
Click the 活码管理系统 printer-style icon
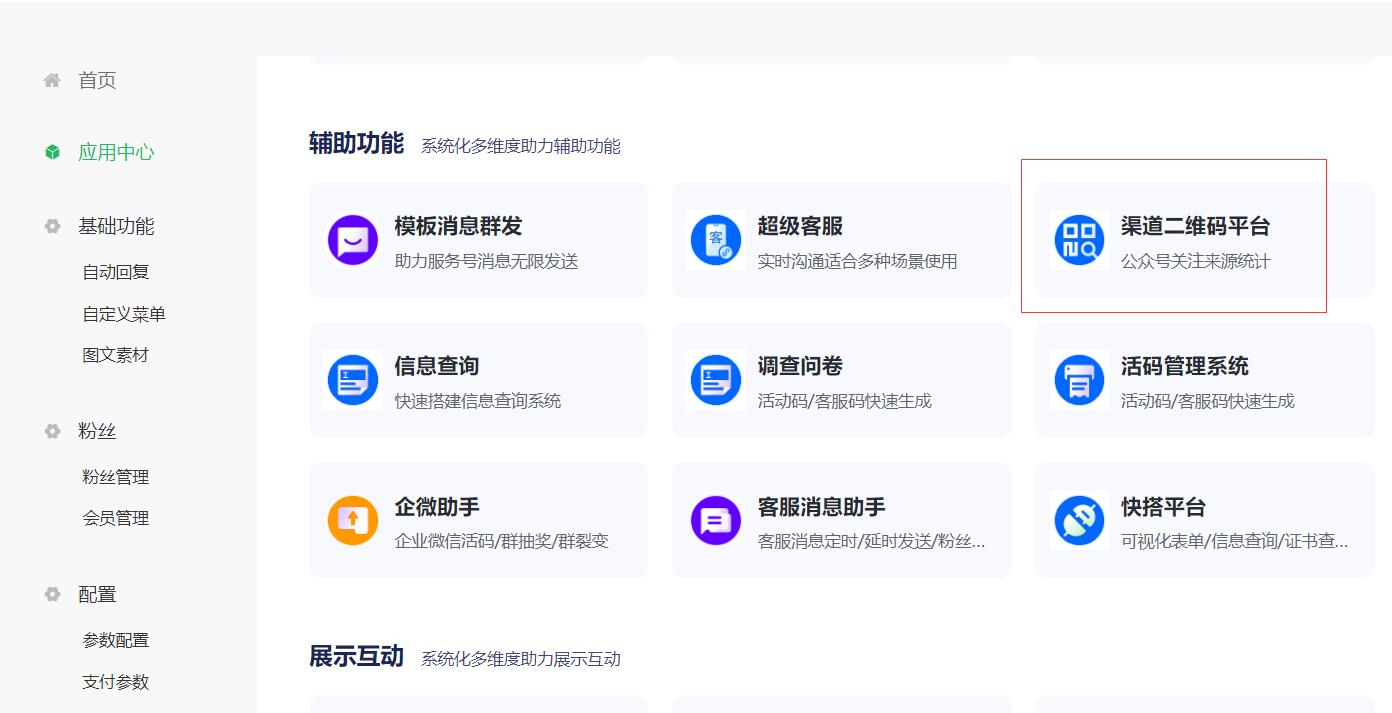click(1078, 380)
